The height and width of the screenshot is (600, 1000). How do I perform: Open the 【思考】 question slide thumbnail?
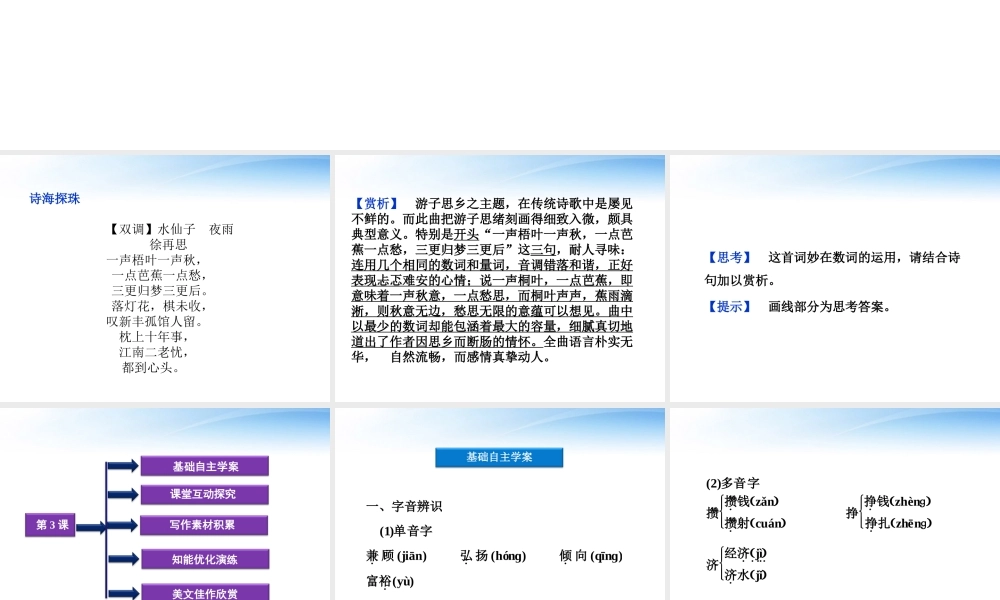pyautogui.click(x=835, y=279)
